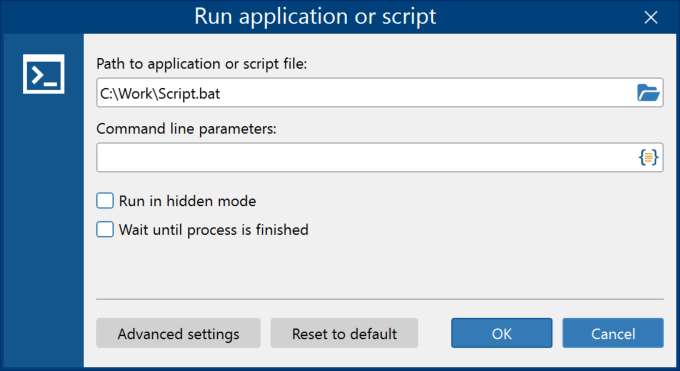
Task: Confirm with the OK button
Action: pyautogui.click(x=502, y=333)
